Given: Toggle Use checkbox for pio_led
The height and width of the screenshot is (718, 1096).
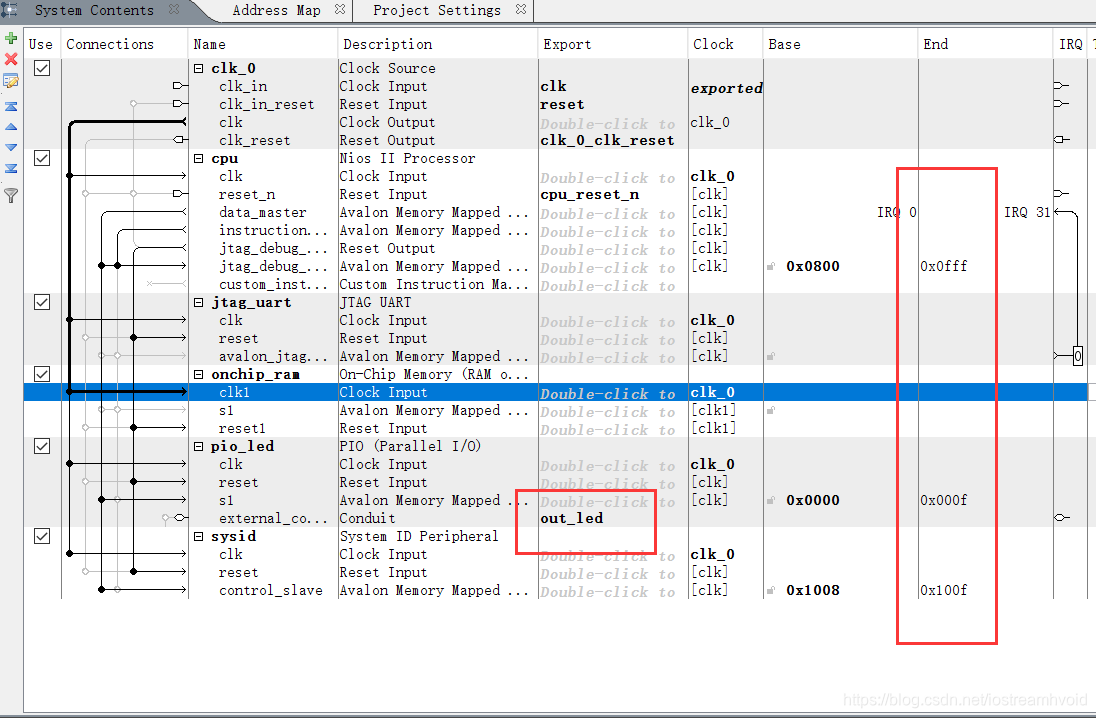Looking at the screenshot, I should click(42, 446).
